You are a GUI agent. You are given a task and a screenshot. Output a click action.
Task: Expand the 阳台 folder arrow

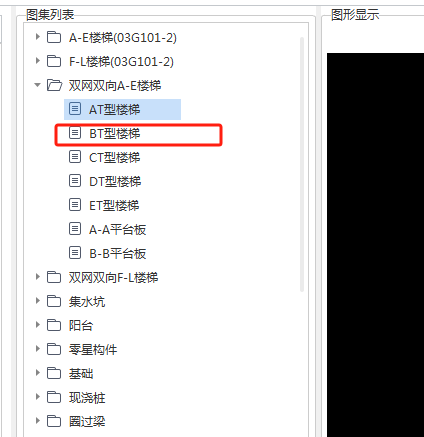coord(38,325)
